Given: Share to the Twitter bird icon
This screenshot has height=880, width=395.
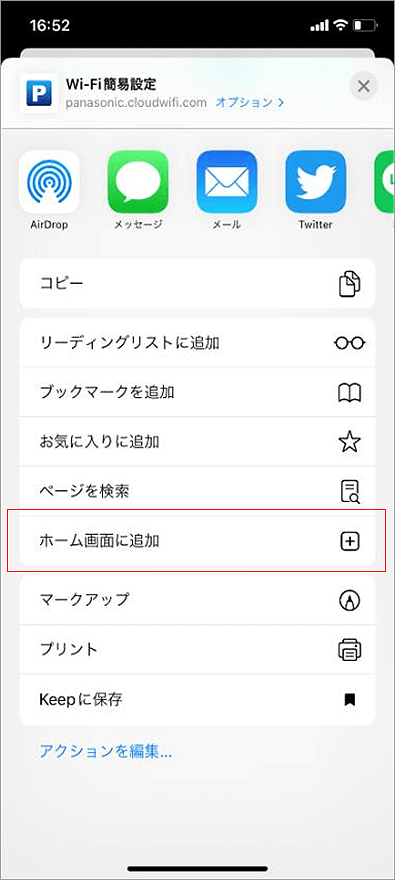Looking at the screenshot, I should [315, 181].
